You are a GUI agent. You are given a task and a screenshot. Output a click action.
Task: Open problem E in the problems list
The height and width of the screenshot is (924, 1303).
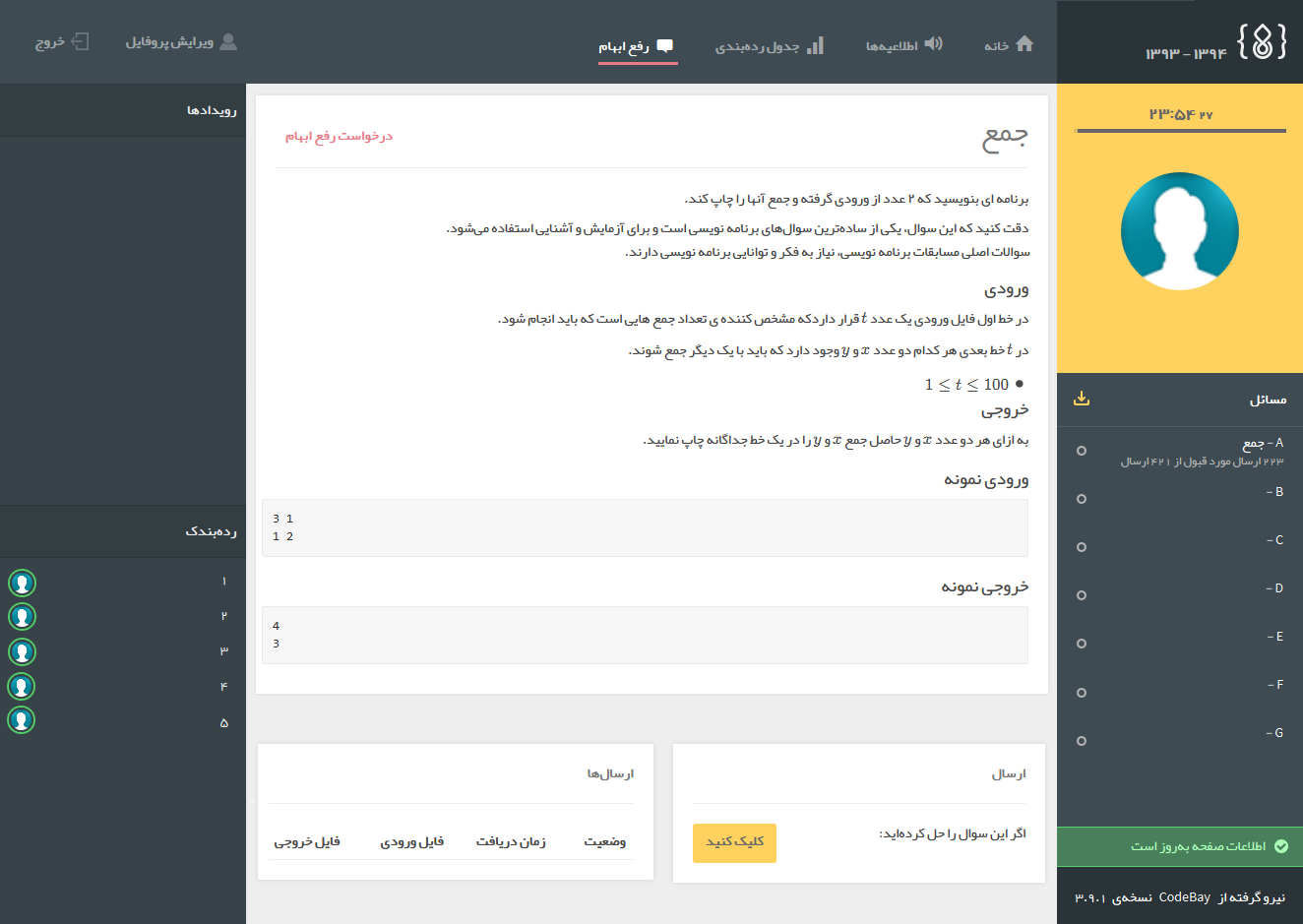coord(1273,637)
